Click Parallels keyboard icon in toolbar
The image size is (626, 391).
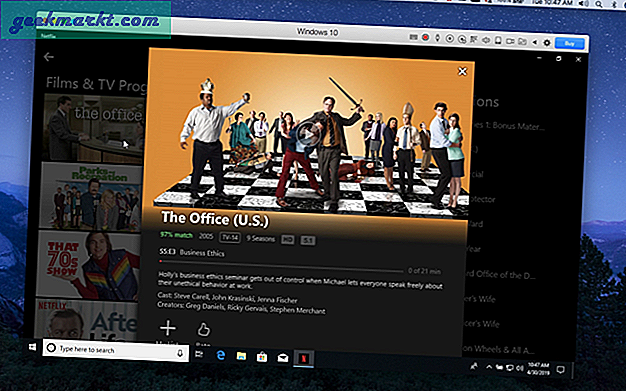tap(414, 37)
